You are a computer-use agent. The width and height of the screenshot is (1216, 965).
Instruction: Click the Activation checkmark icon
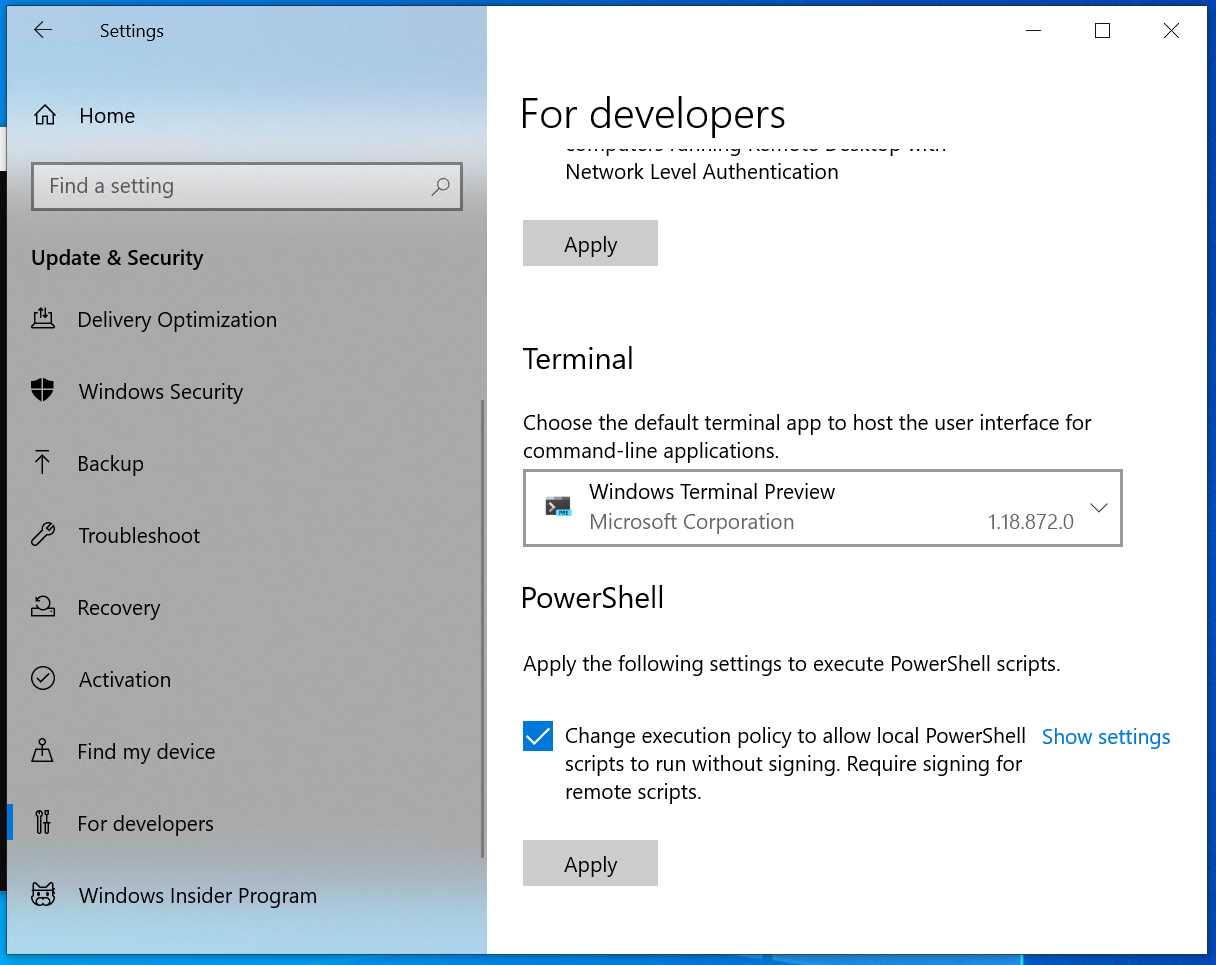tap(43, 678)
